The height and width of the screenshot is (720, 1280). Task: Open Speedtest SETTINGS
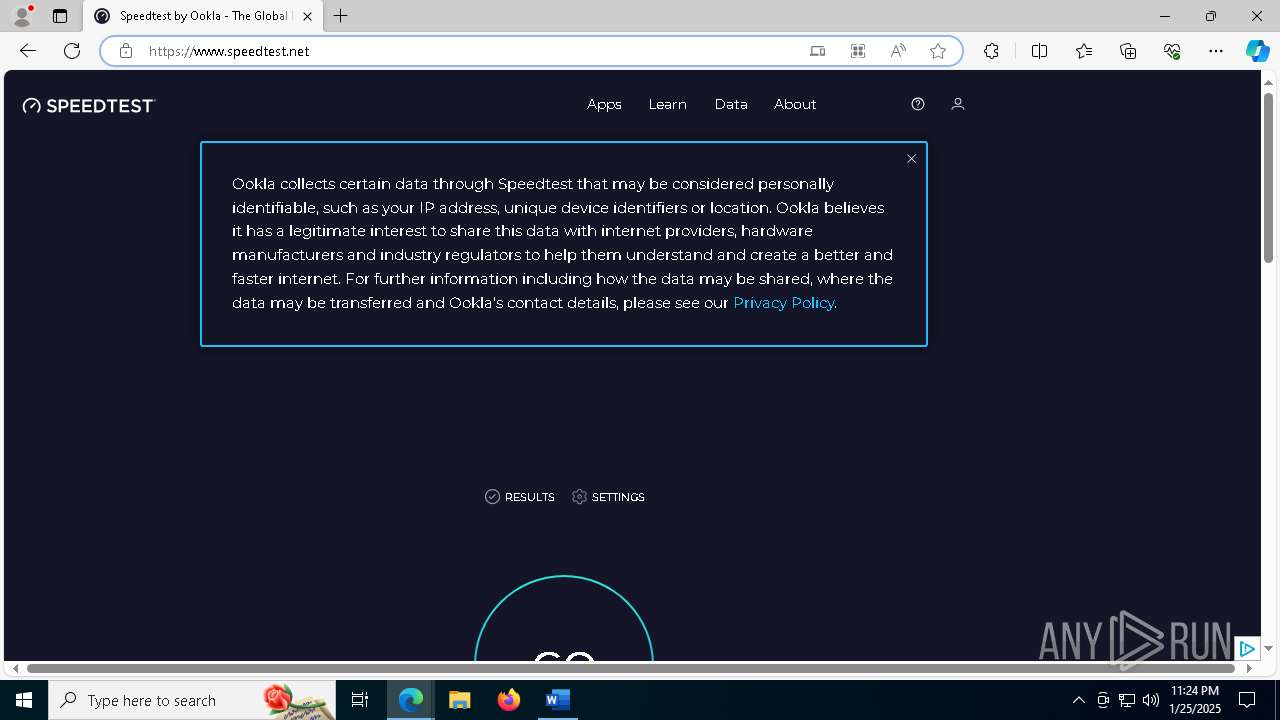pos(608,497)
